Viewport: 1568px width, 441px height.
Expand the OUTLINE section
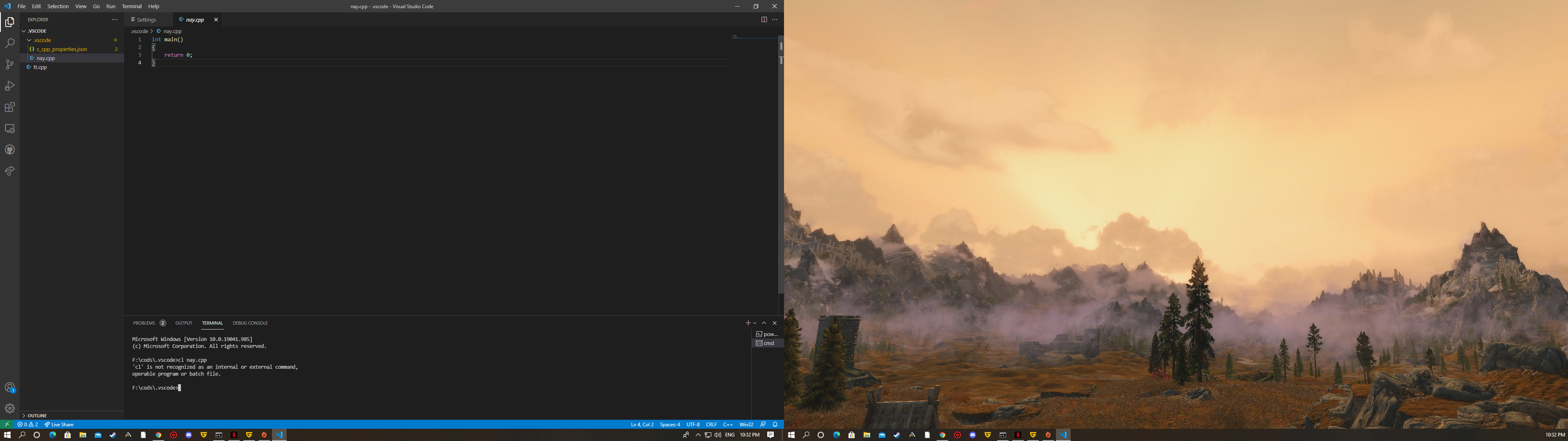[x=36, y=415]
